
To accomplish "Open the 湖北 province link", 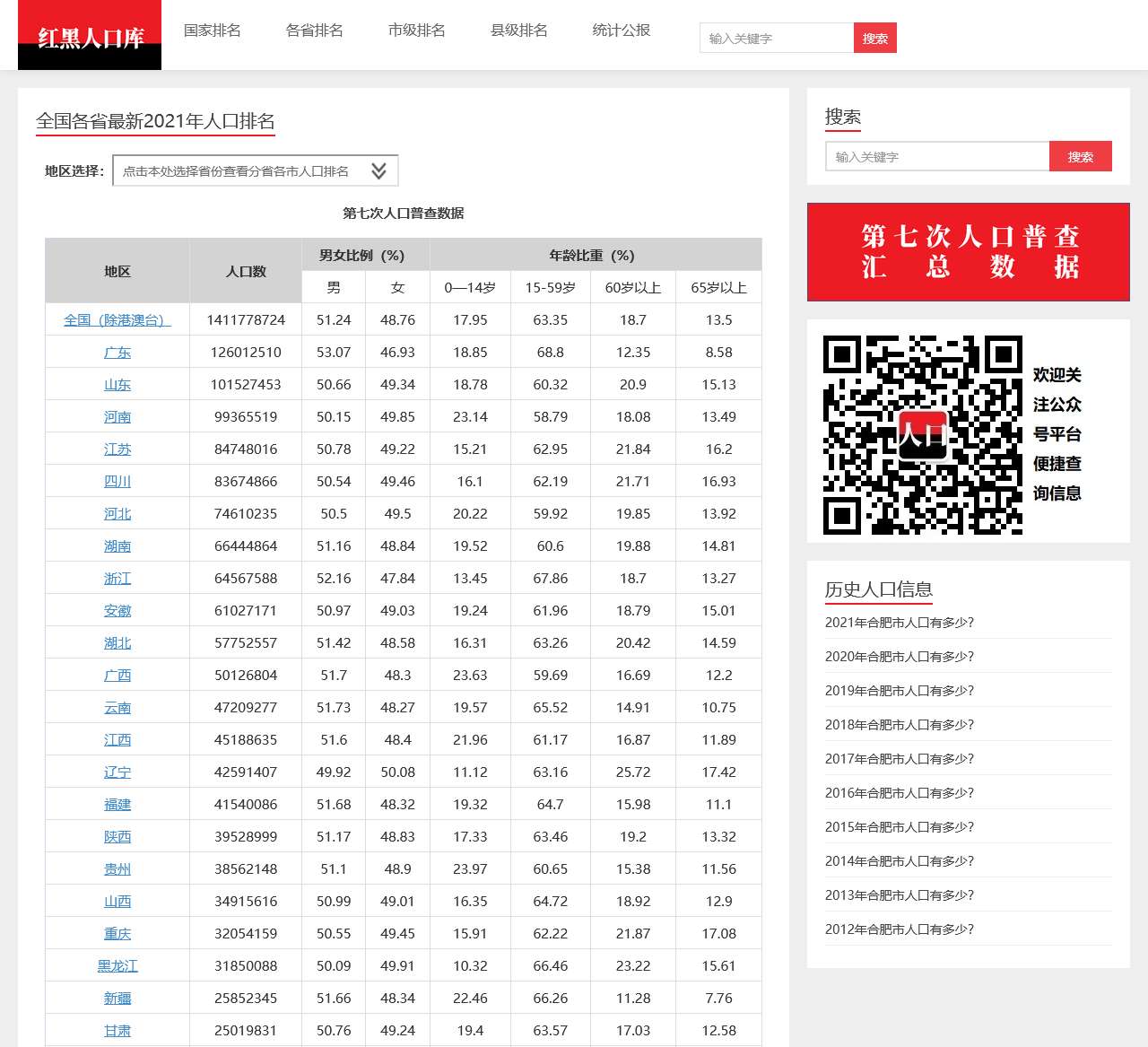I will [x=117, y=643].
